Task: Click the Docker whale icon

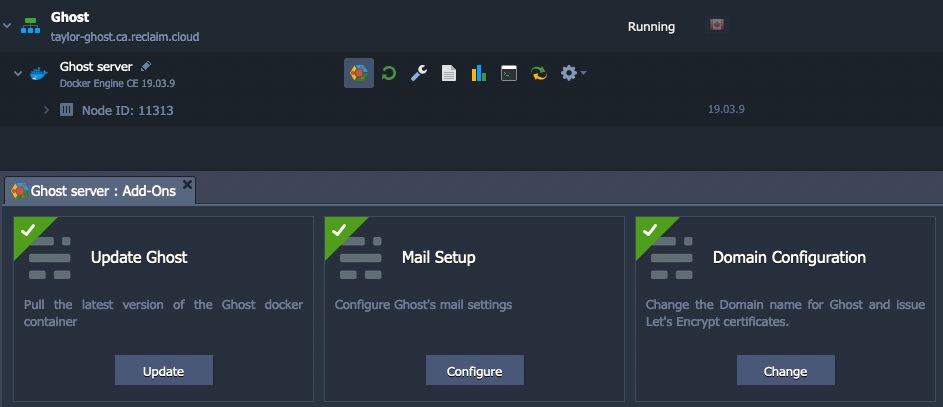Action: [x=39, y=74]
